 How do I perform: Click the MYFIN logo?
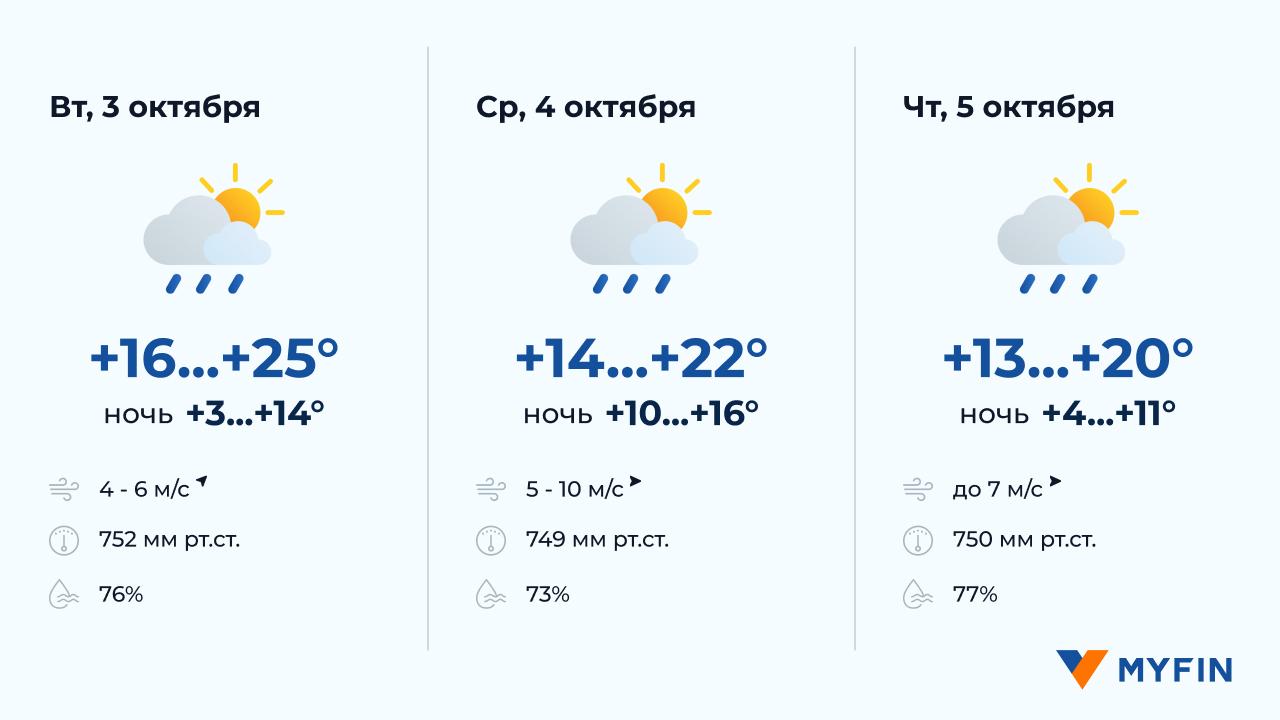coord(1144,669)
